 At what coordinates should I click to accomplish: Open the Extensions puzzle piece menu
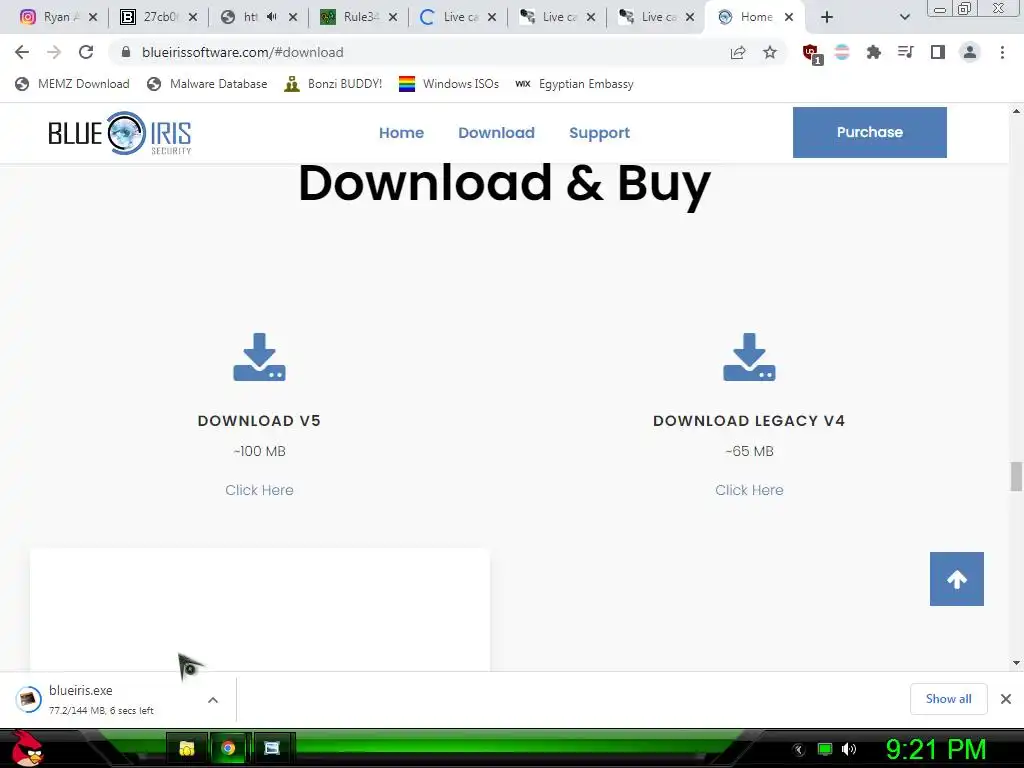point(874,52)
